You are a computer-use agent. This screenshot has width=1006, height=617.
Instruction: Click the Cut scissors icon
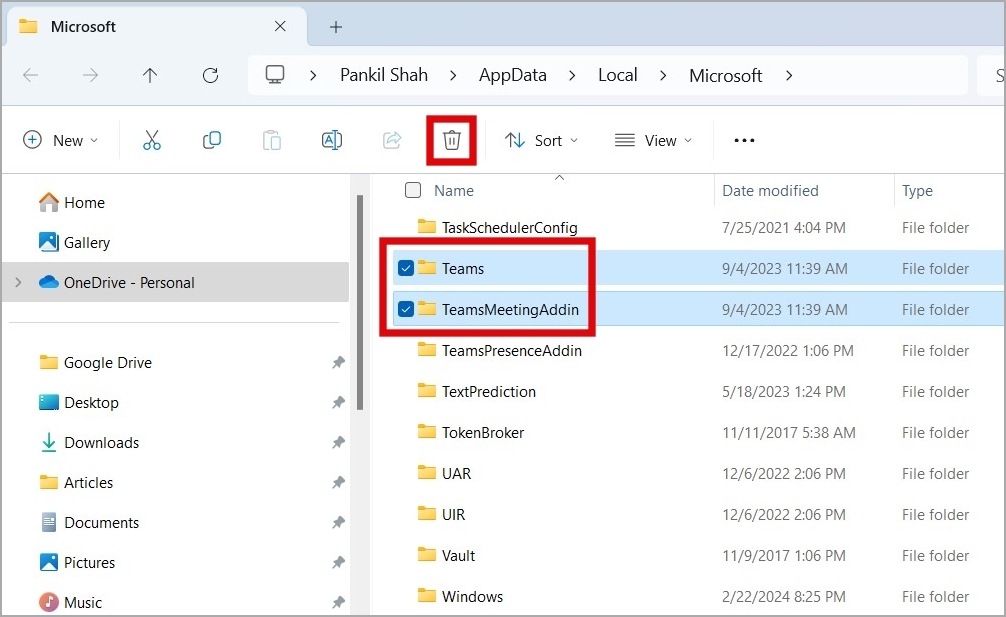click(152, 140)
